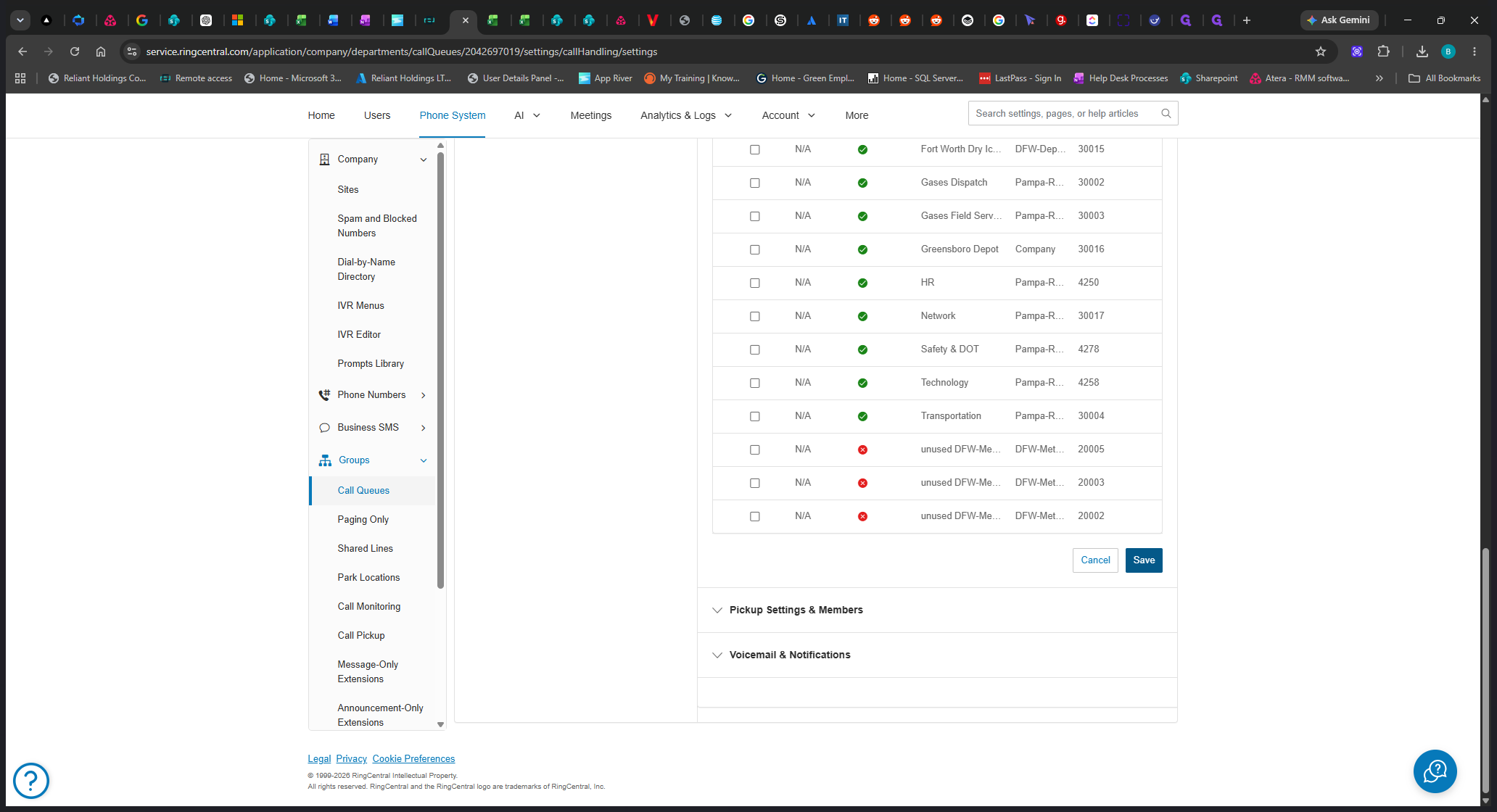Open the All Bookmarks folder
Image resolution: width=1497 pixels, height=812 pixels.
tap(1444, 78)
